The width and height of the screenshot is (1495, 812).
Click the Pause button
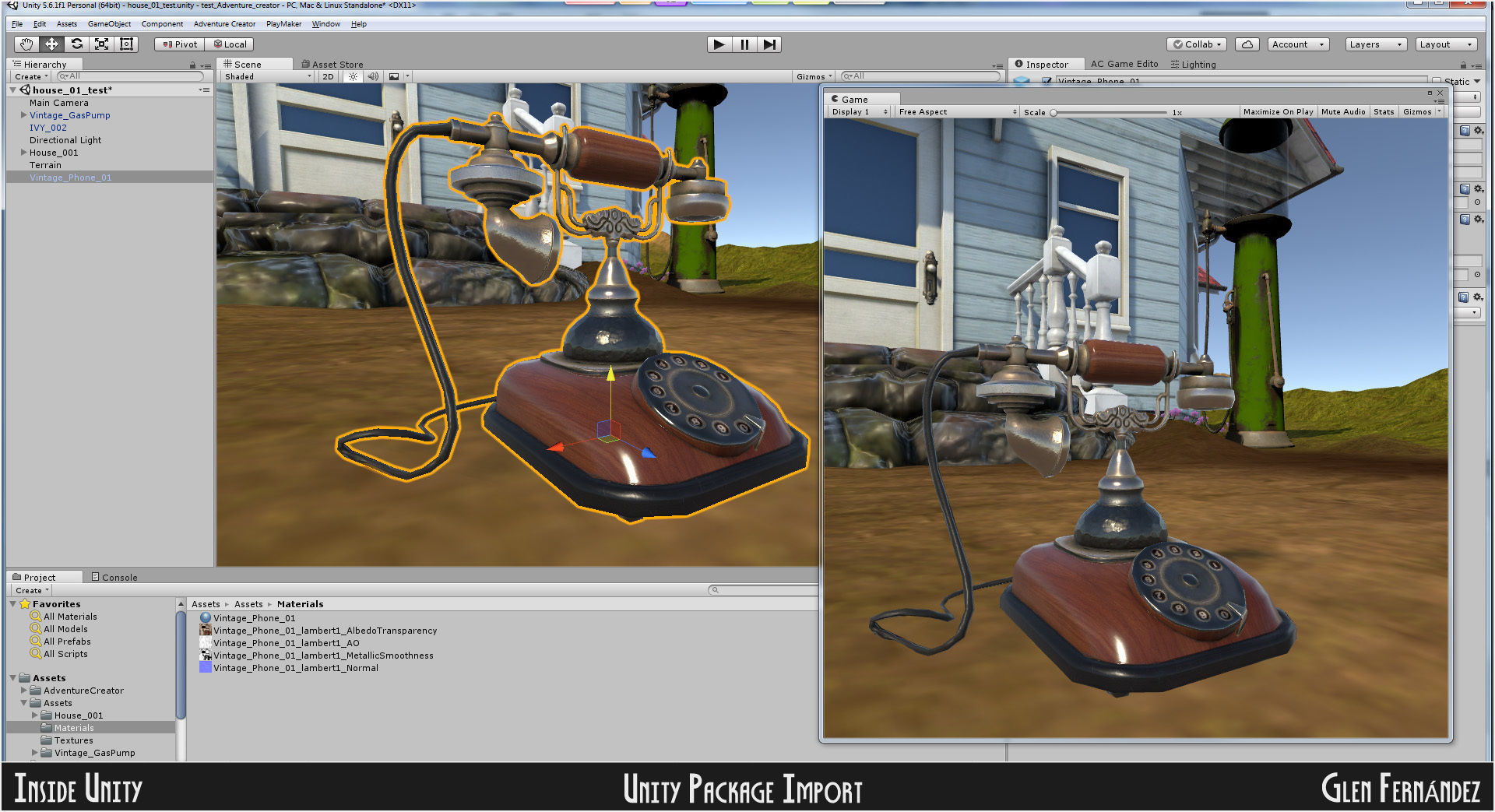(x=744, y=44)
